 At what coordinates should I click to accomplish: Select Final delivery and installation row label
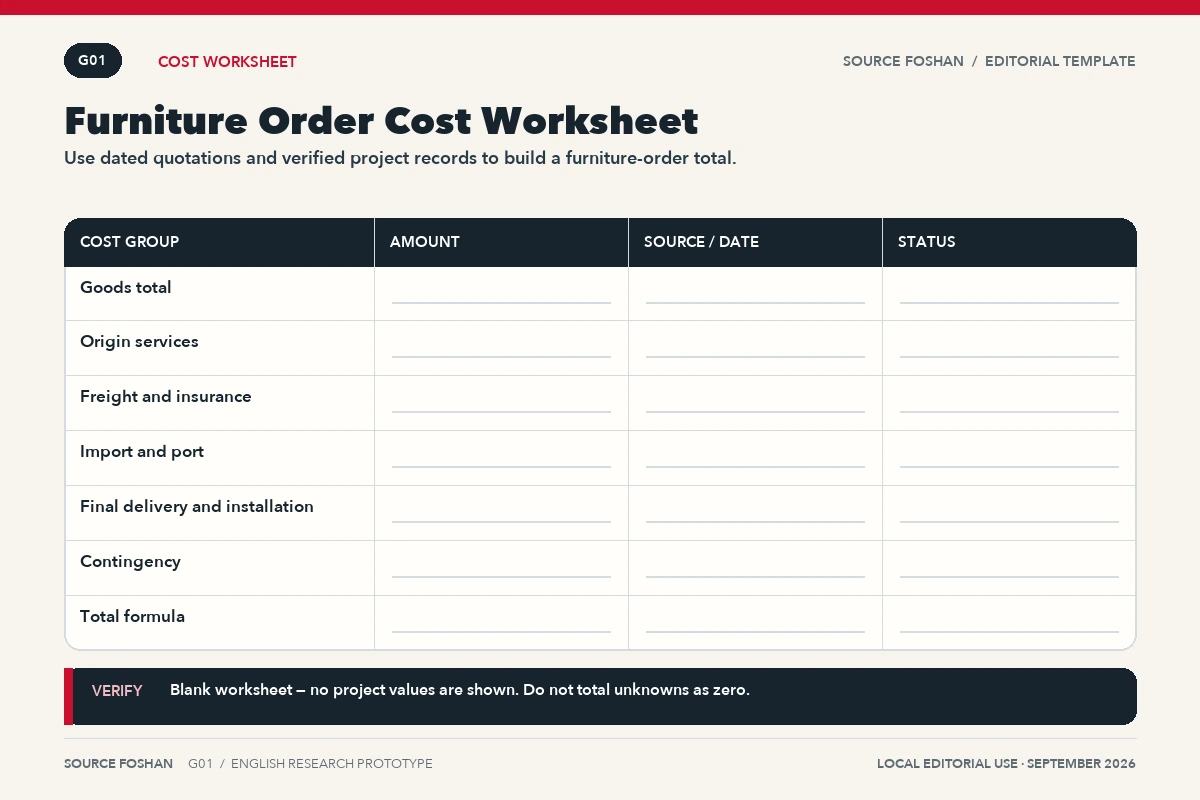click(197, 507)
